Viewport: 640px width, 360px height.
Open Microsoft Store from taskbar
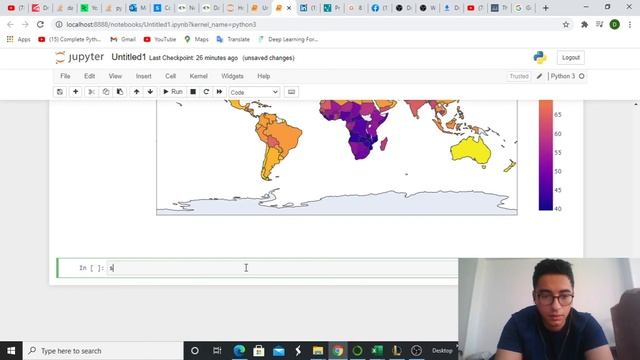[259, 351]
